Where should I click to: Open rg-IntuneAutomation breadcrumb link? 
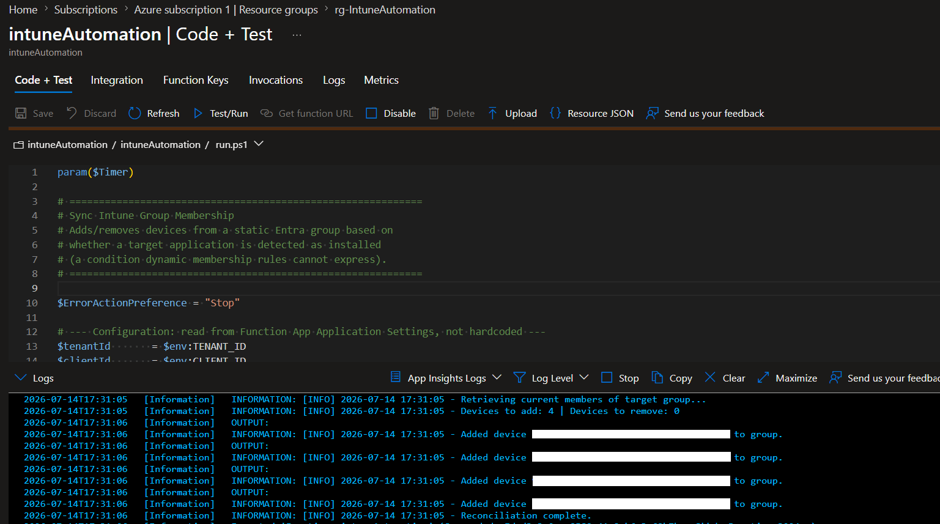click(x=385, y=10)
